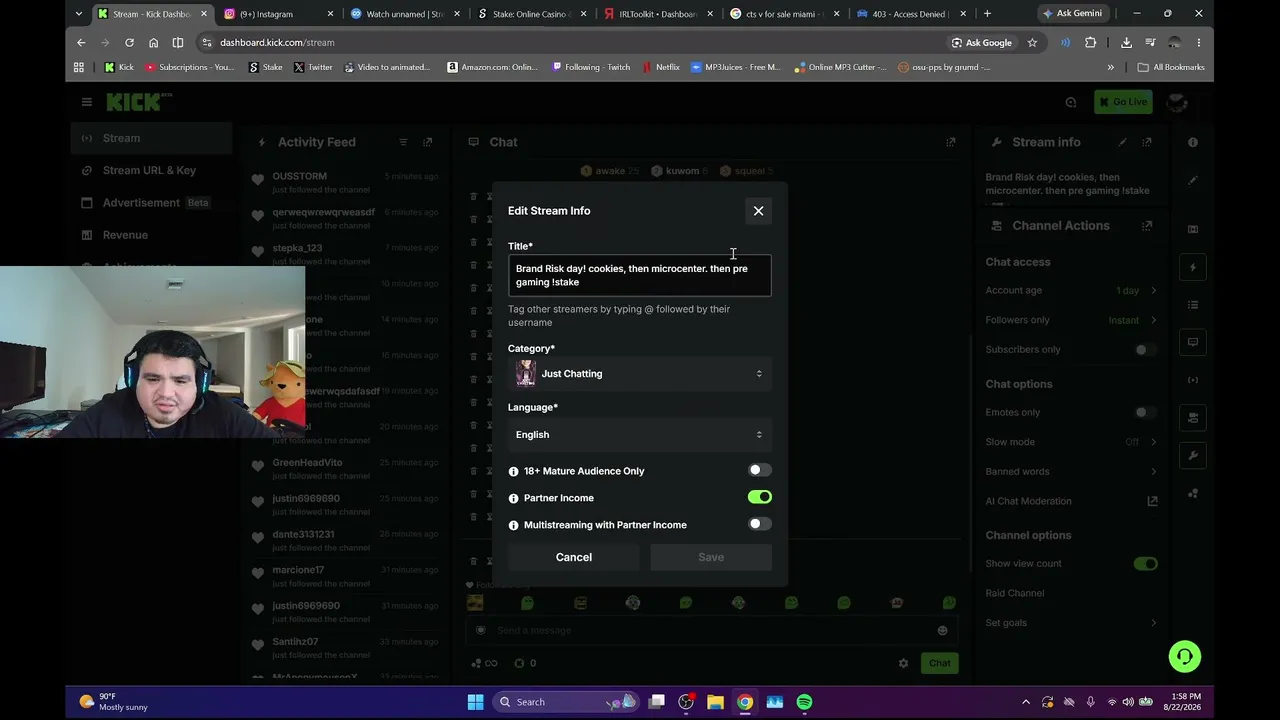The image size is (1280, 720).
Task: Open the Activity Feed filter icon
Action: (x=403, y=142)
